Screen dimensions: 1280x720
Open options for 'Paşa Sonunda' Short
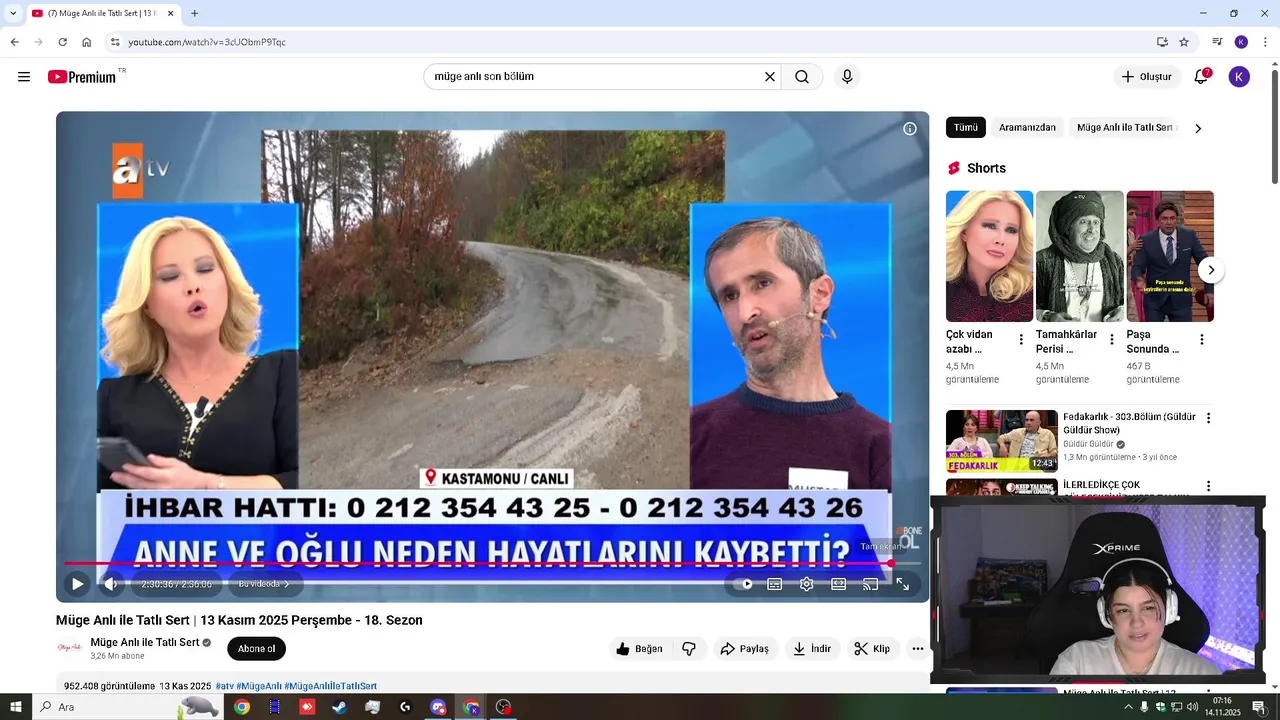[x=1201, y=340]
